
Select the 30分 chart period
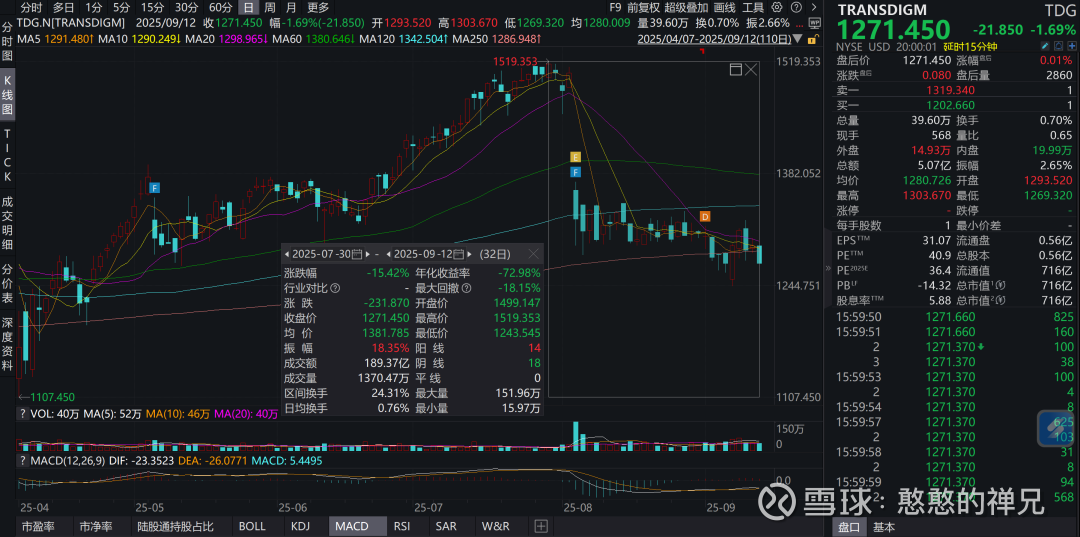[186, 8]
